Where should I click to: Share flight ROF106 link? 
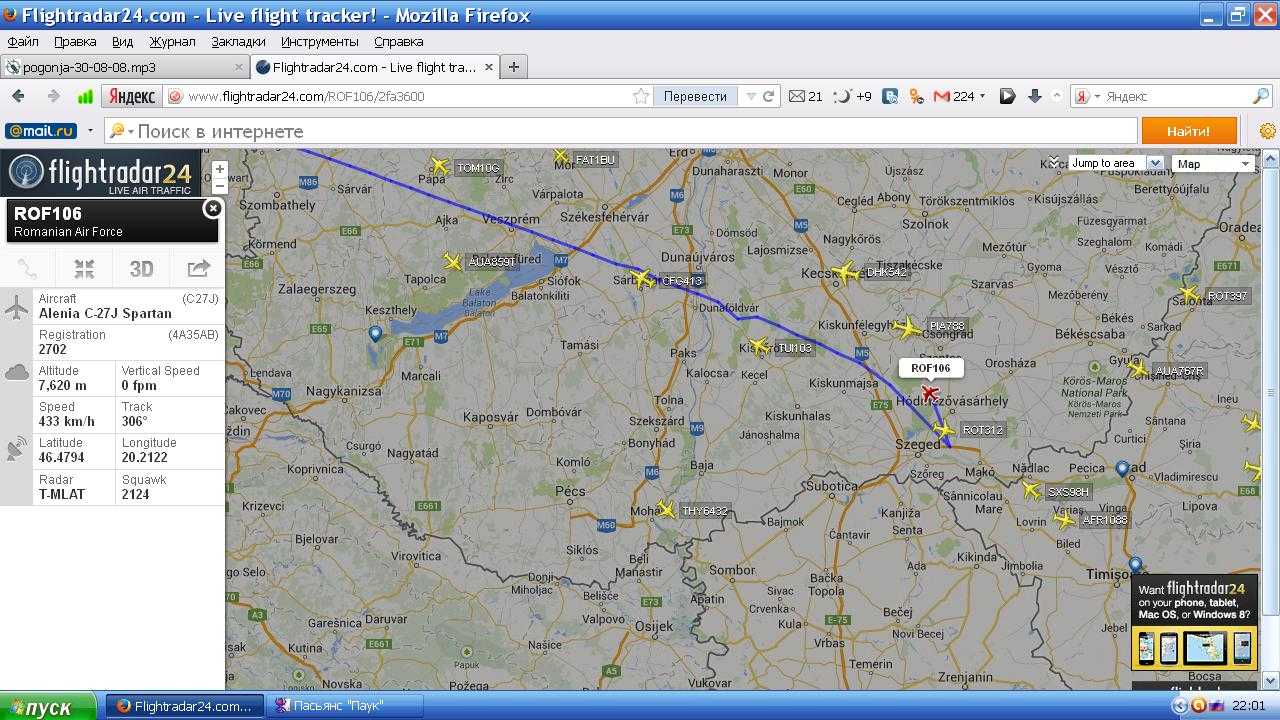coord(198,268)
